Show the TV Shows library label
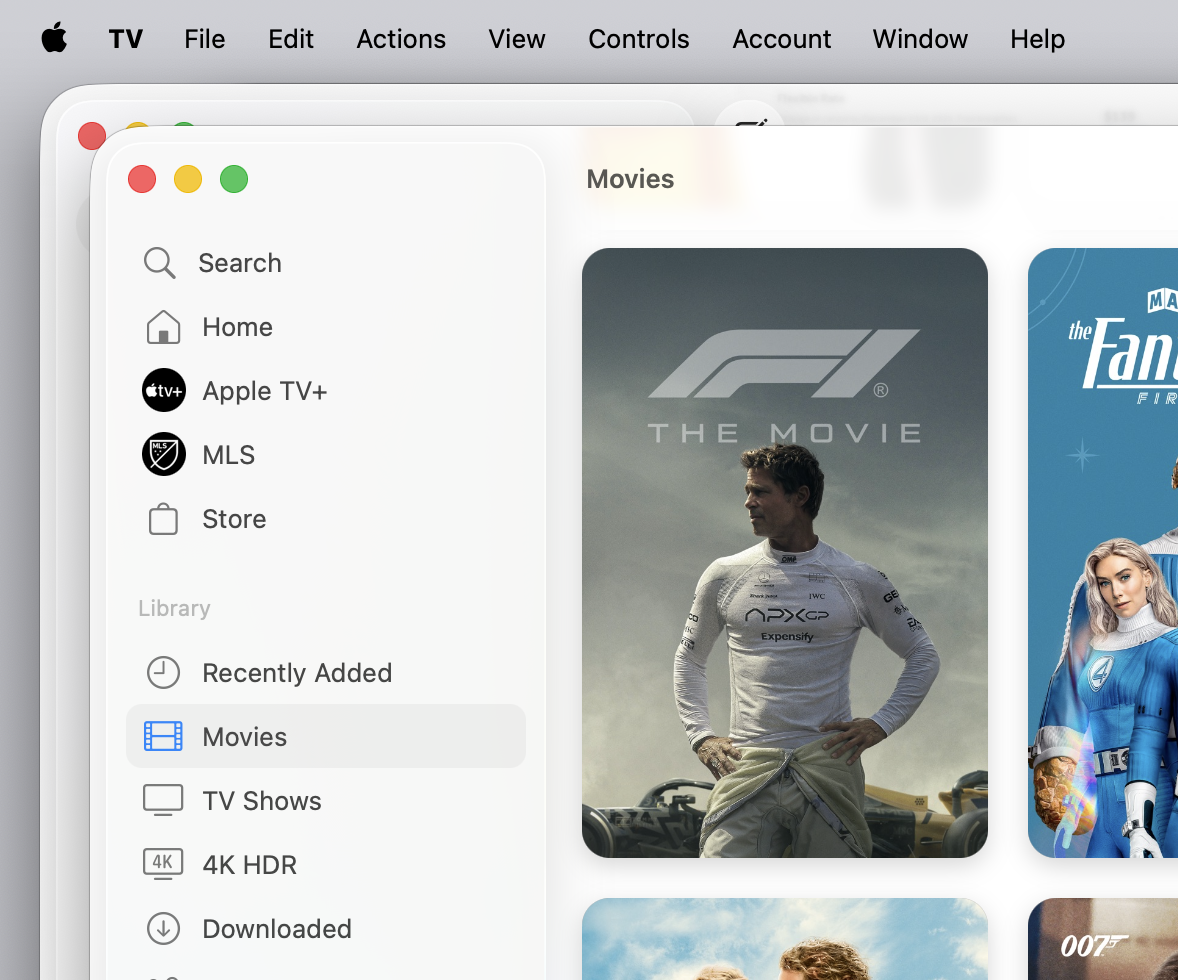The width and height of the screenshot is (1178, 980). 261,800
